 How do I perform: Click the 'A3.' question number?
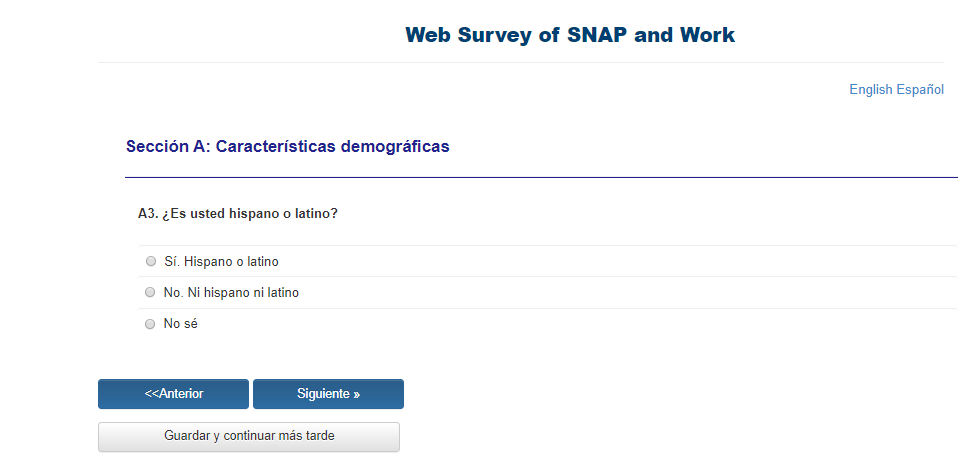pos(148,213)
